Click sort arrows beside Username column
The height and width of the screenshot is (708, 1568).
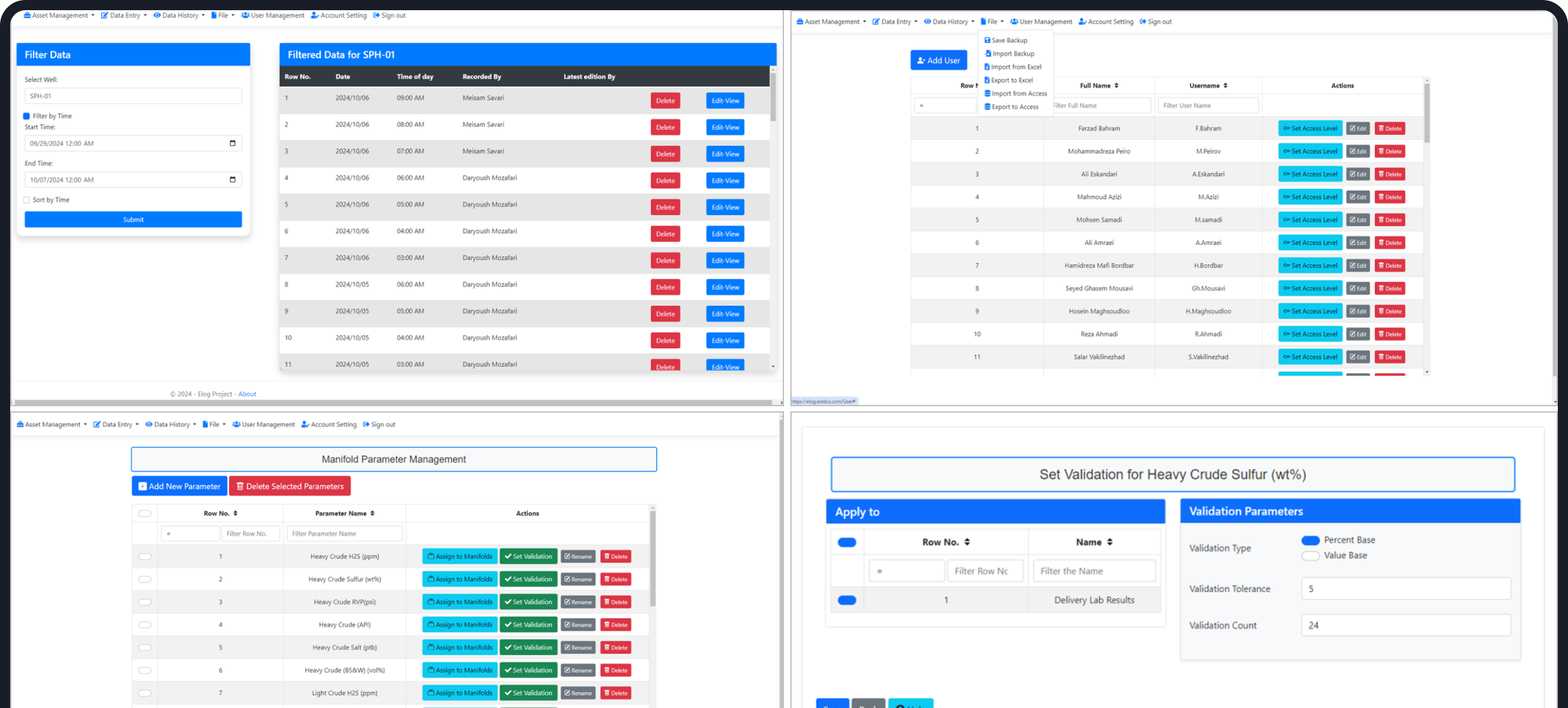(1225, 85)
